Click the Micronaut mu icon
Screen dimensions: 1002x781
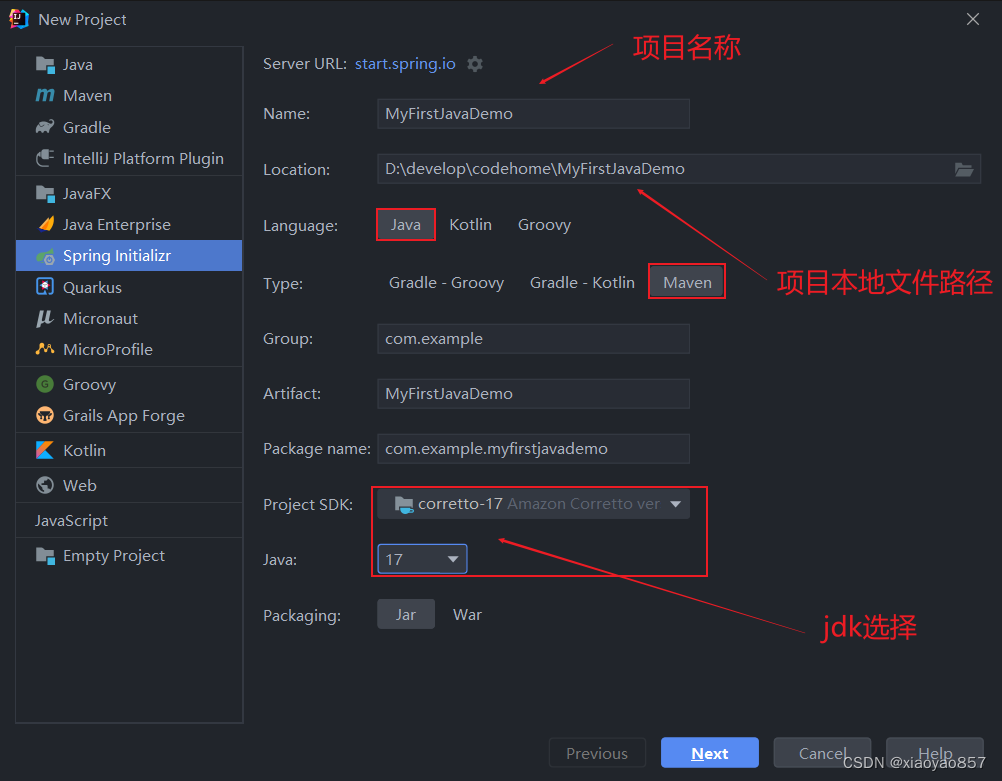coord(45,318)
